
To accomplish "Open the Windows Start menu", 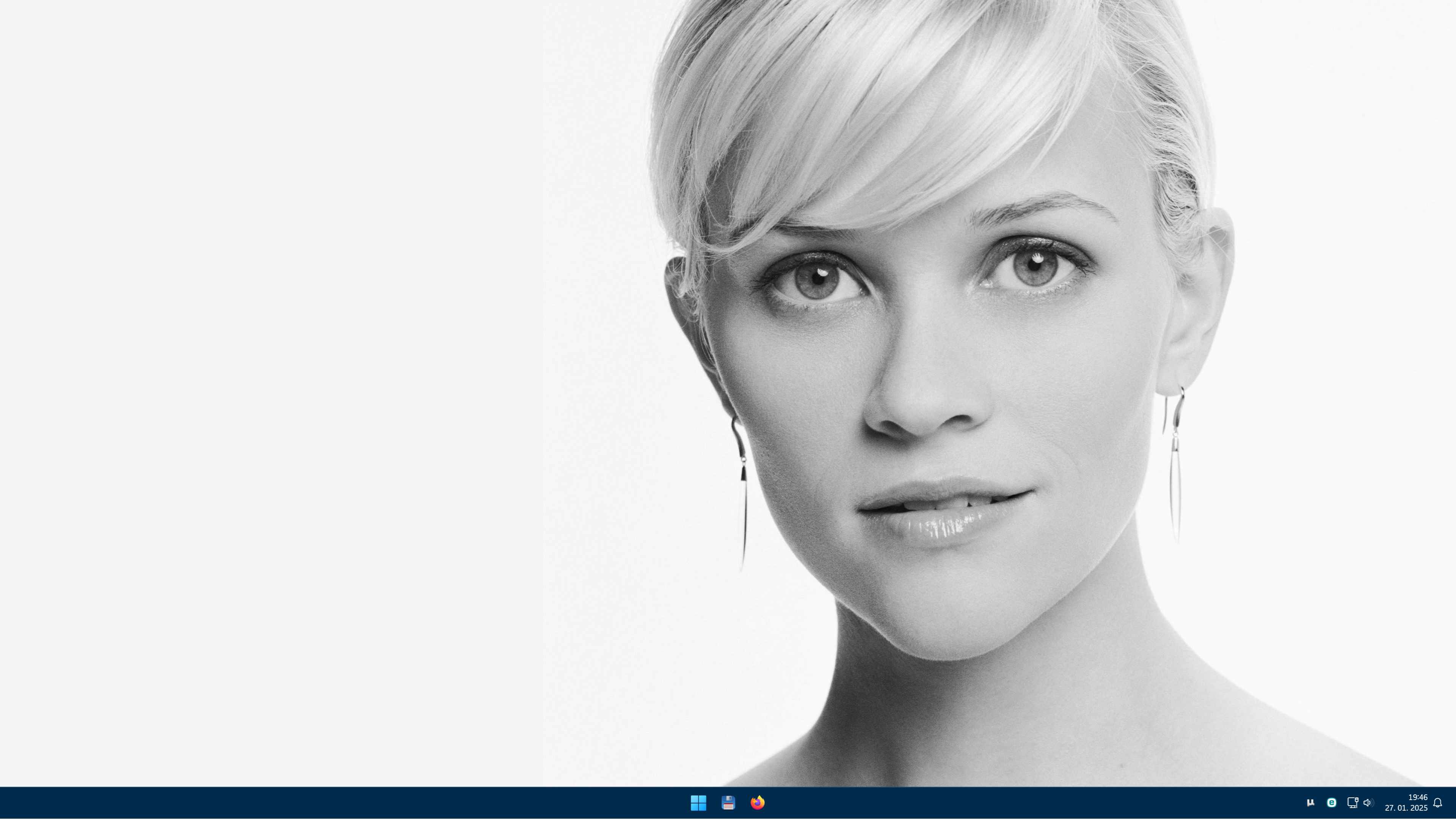I will (698, 803).
